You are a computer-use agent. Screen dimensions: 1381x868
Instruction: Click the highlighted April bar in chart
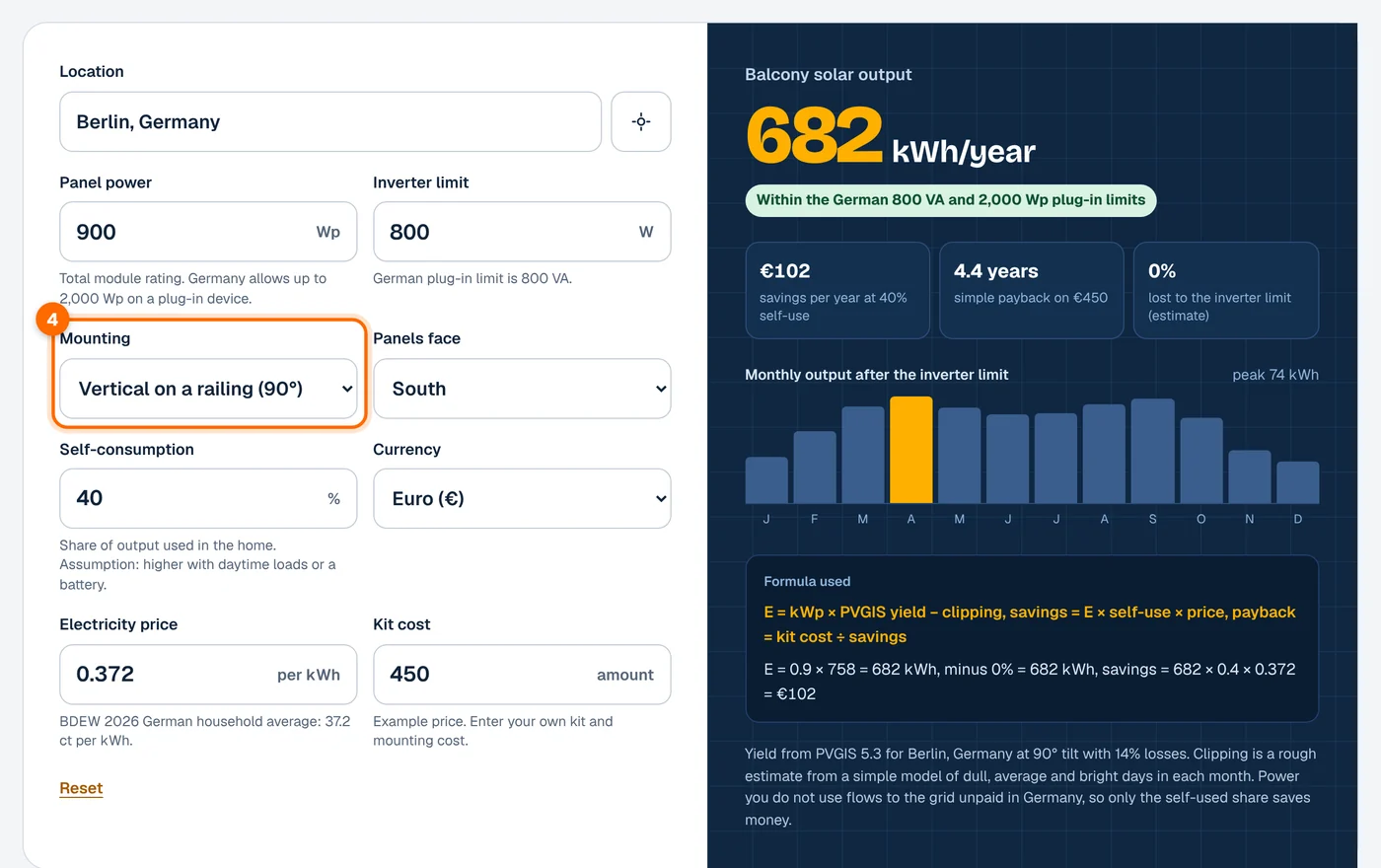tap(910, 450)
